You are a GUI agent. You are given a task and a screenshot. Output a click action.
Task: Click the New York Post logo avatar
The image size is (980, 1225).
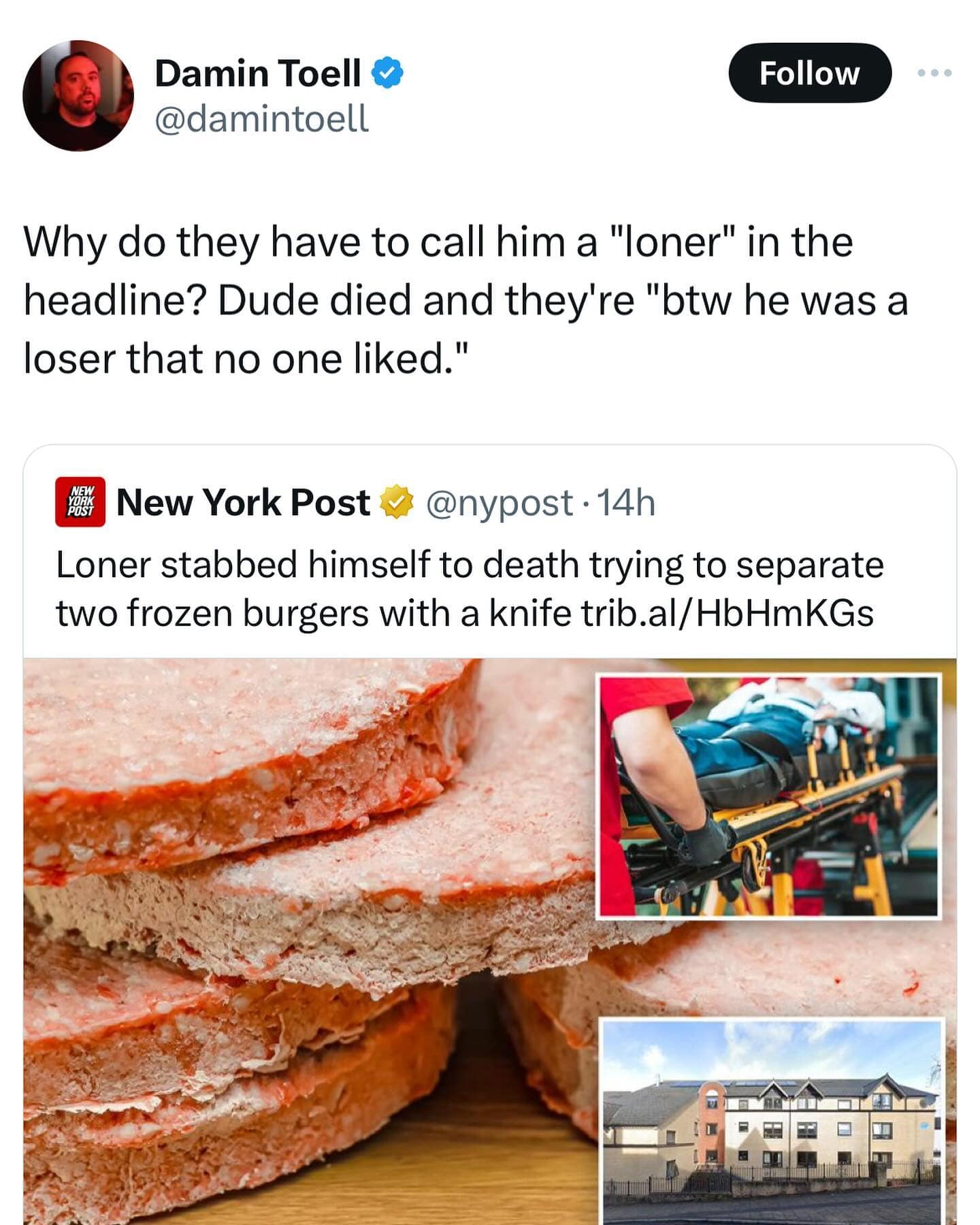click(80, 502)
